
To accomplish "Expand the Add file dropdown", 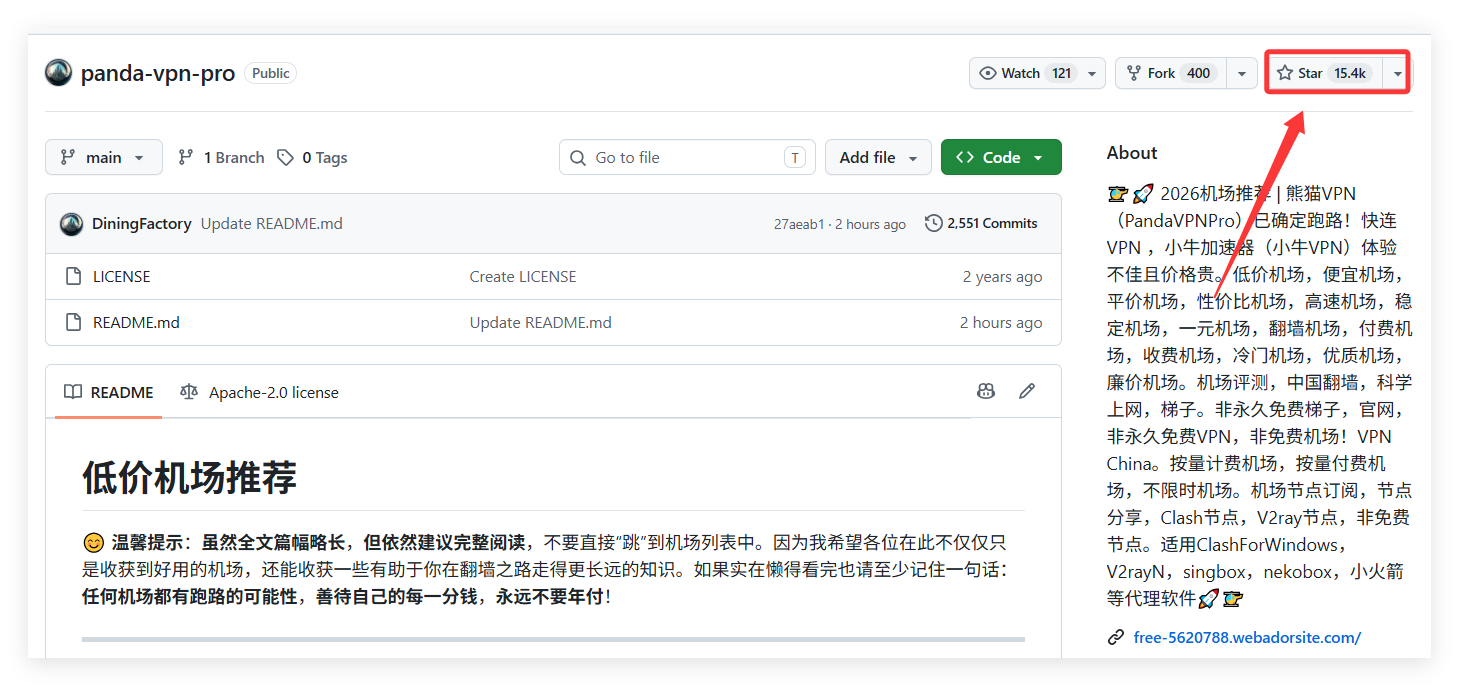I will [x=878, y=158].
